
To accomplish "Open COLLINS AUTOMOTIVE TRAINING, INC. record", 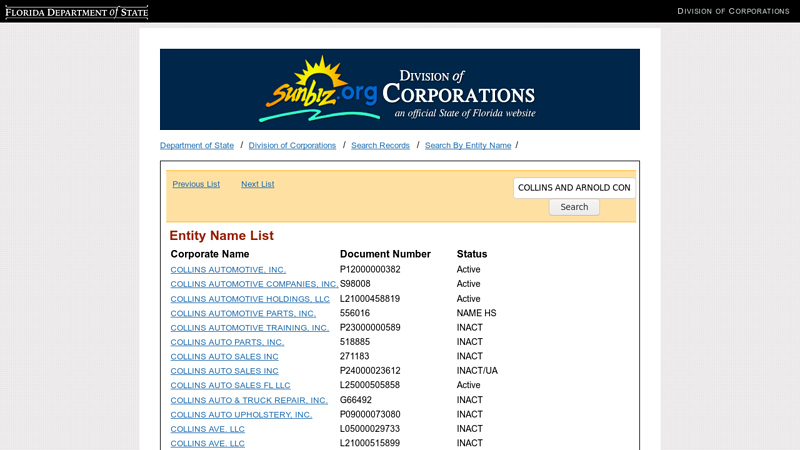I will coord(249,328).
